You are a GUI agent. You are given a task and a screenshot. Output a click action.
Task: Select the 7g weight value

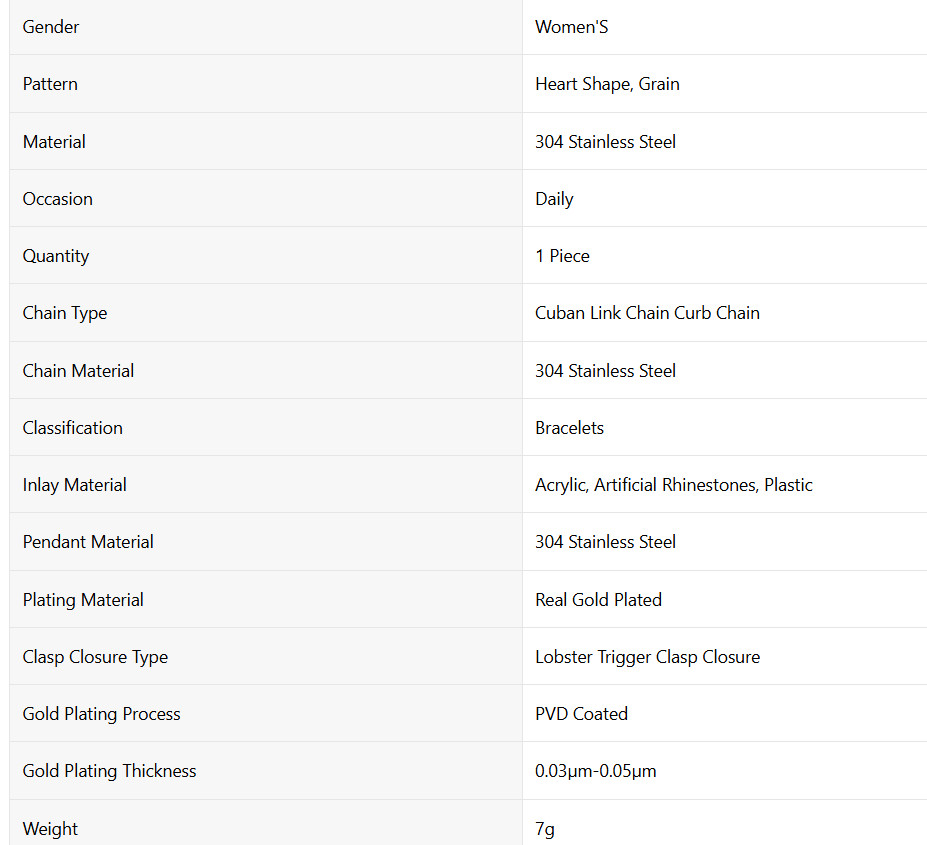point(544,829)
